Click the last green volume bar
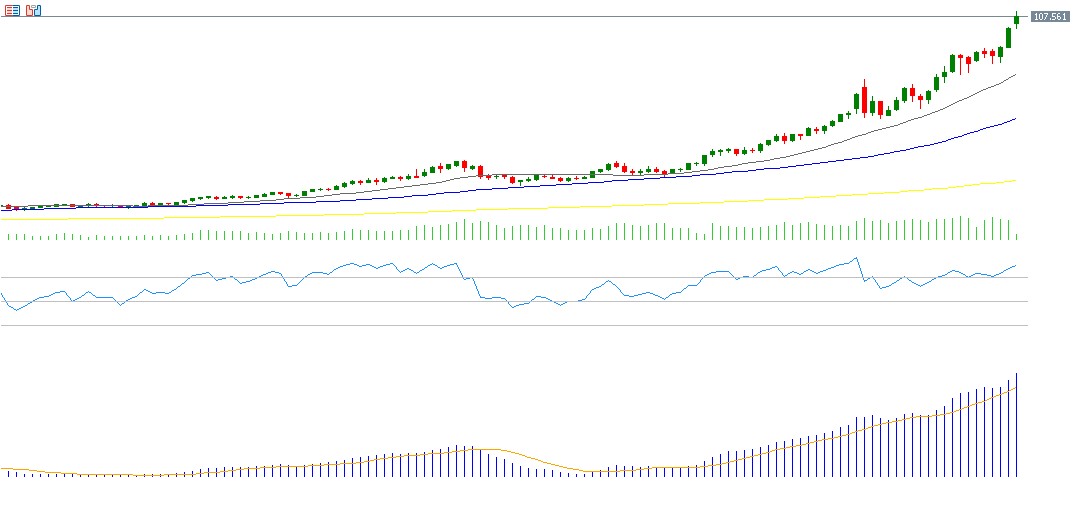Image resolution: width=1074 pixels, height=506 pixels. [x=1016, y=237]
